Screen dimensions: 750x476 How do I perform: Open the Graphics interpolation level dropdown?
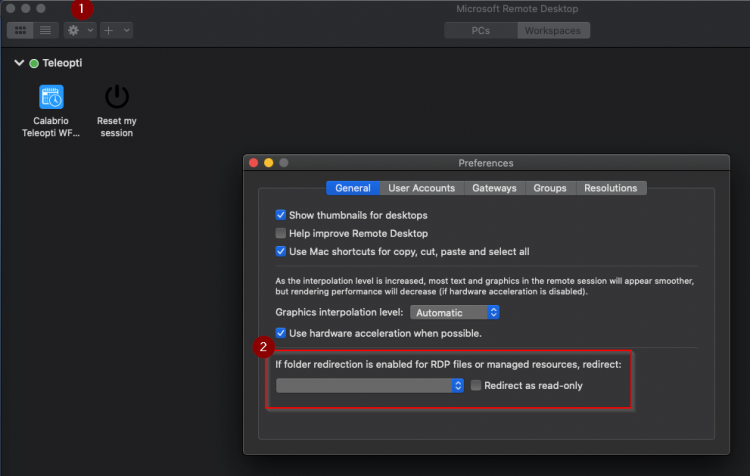point(455,312)
